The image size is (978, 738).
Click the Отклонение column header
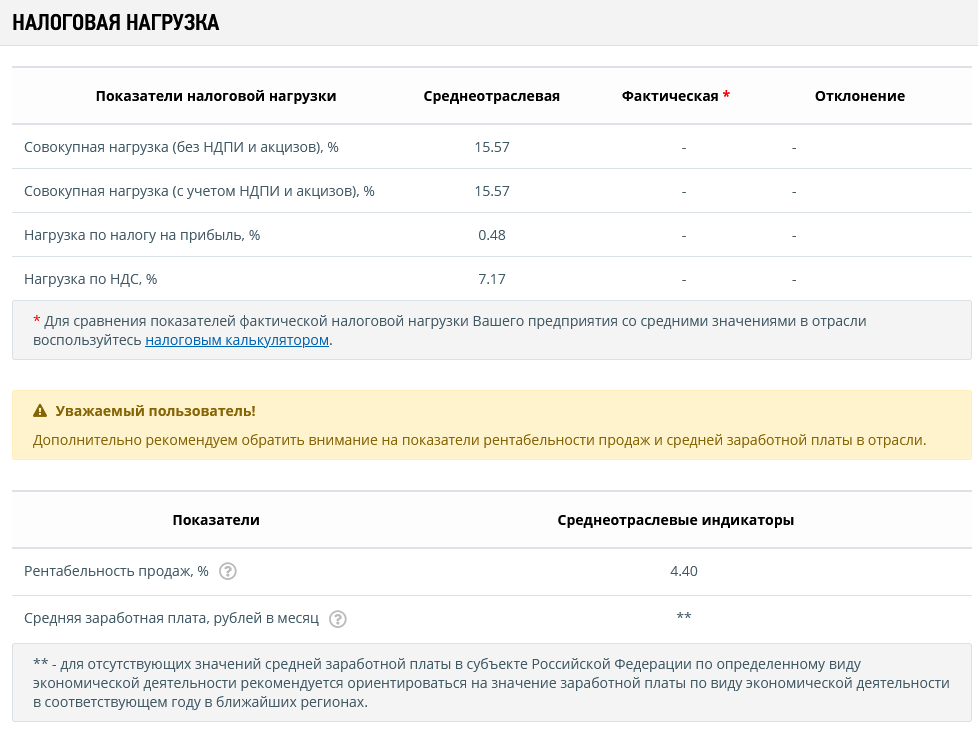pos(859,96)
